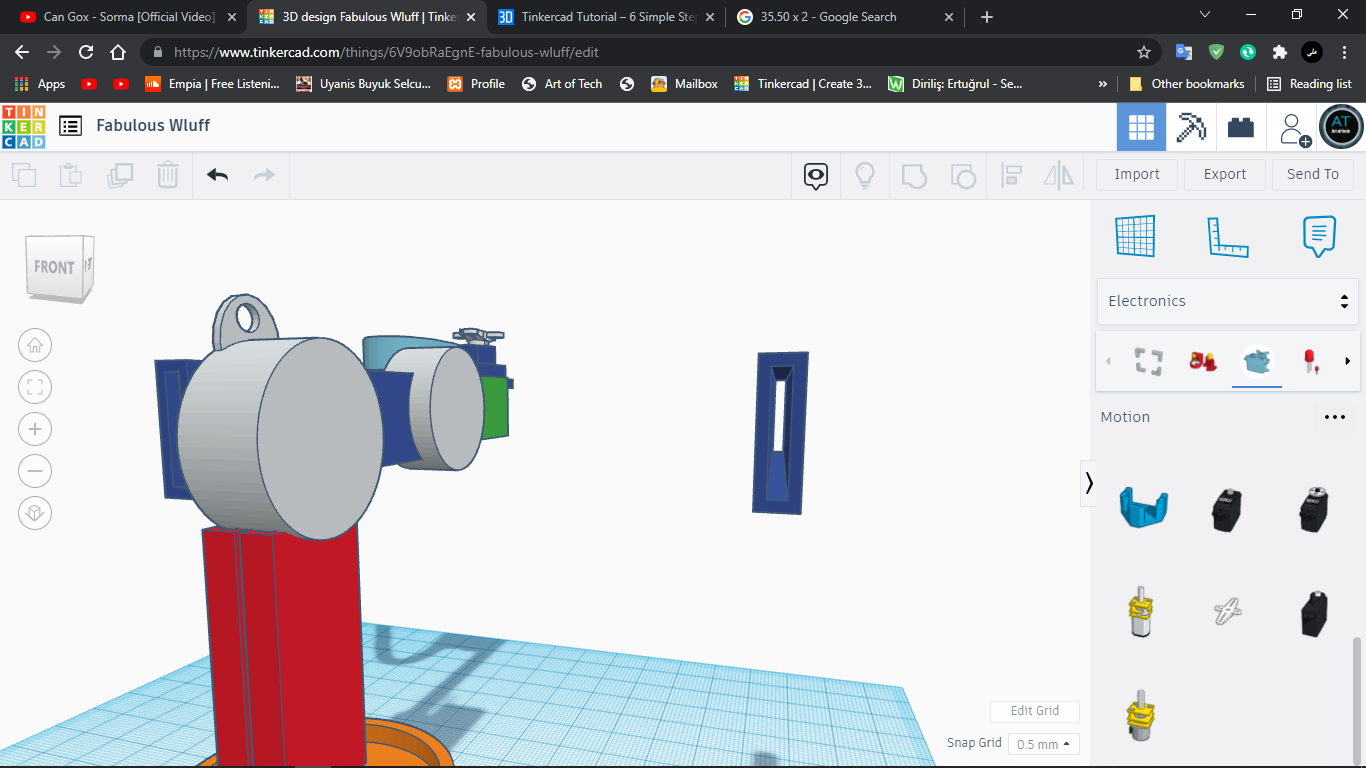
Task: Select the Ruler tool
Action: click(x=1228, y=236)
